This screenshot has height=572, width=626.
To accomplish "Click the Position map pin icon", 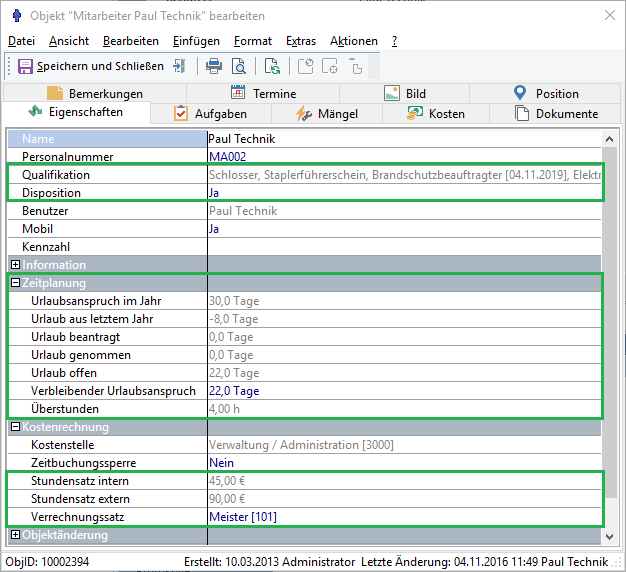I will (520, 93).
